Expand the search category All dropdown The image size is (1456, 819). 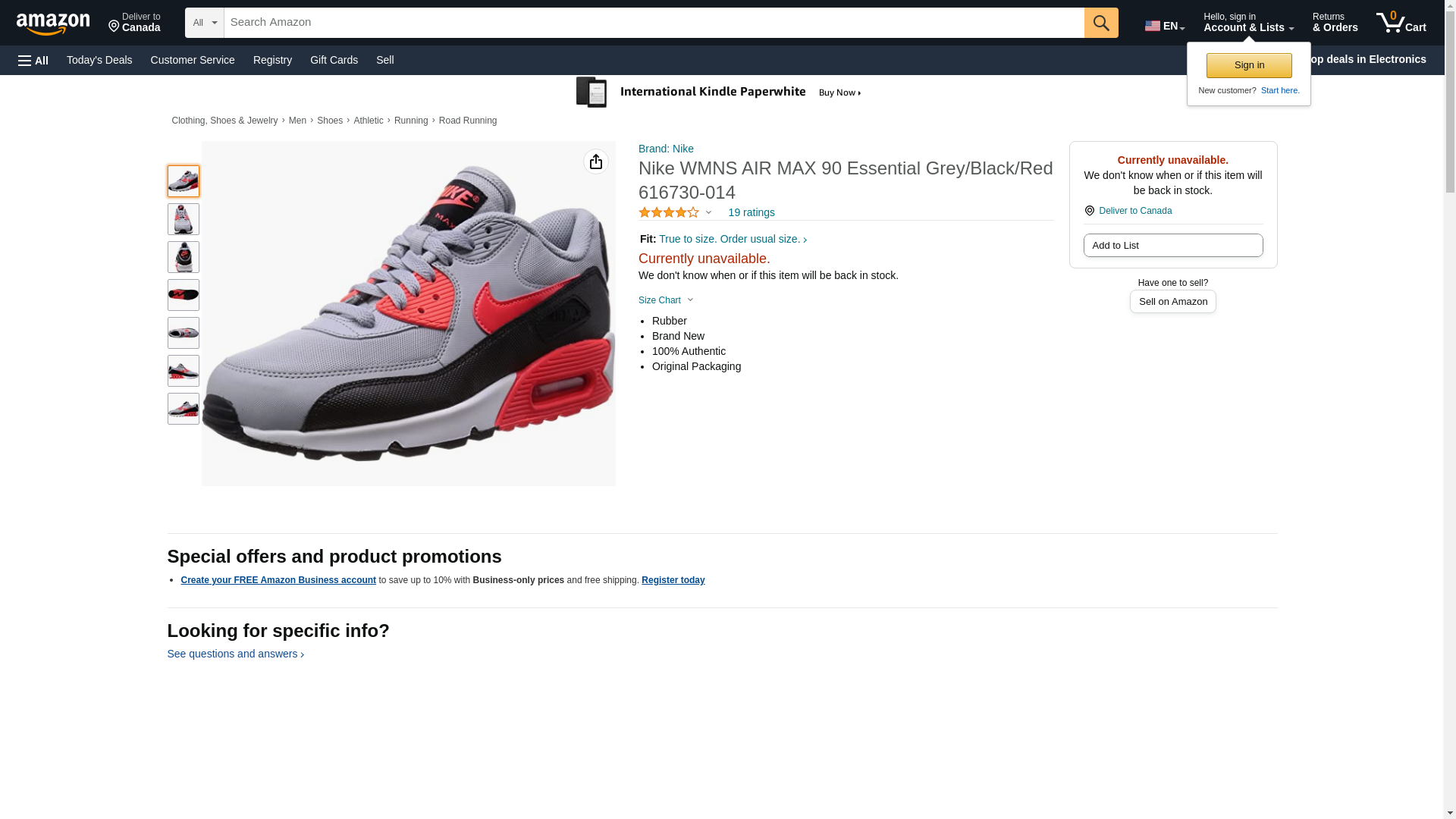[x=204, y=23]
